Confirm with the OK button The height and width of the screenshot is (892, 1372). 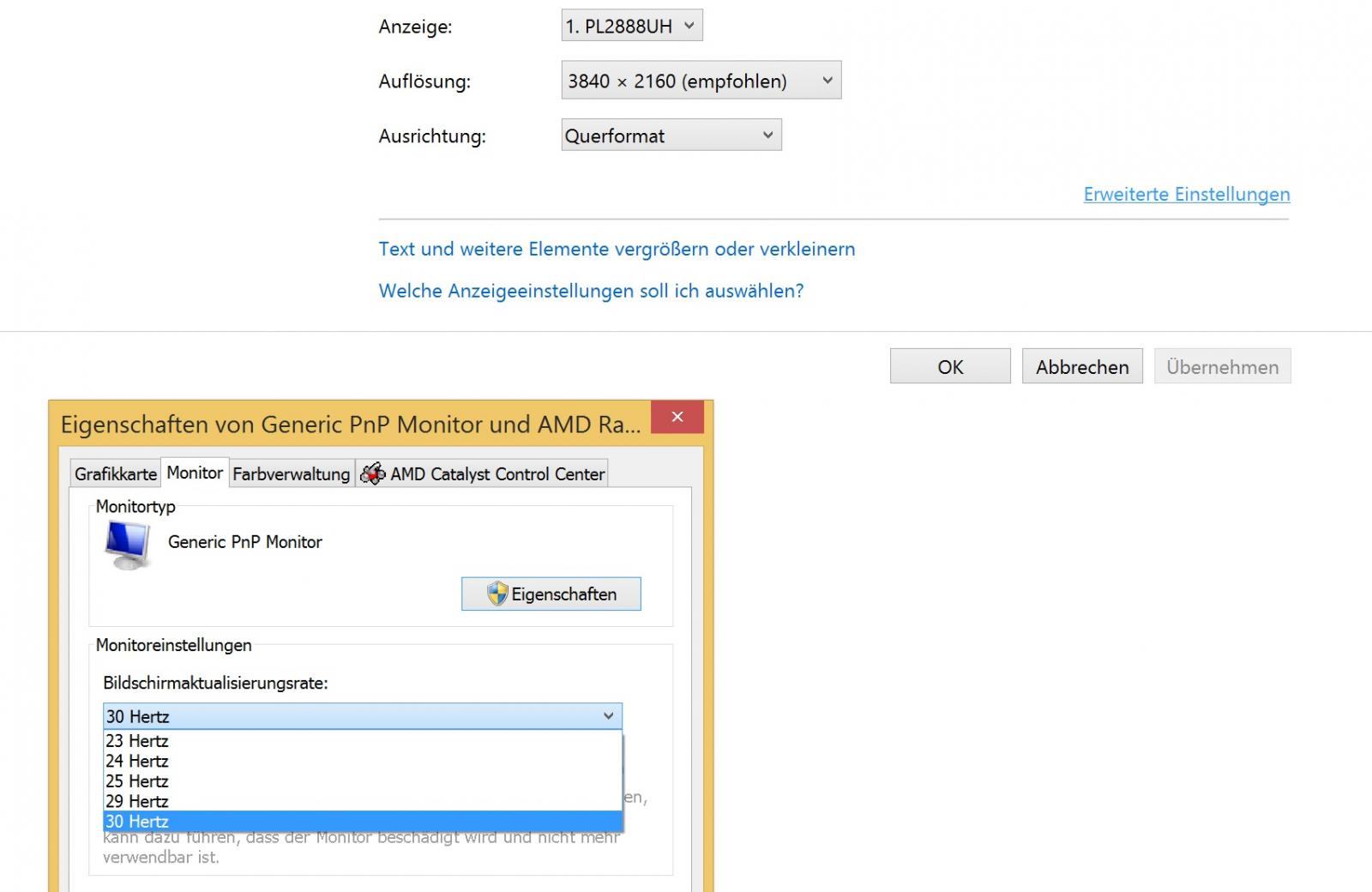click(x=950, y=366)
